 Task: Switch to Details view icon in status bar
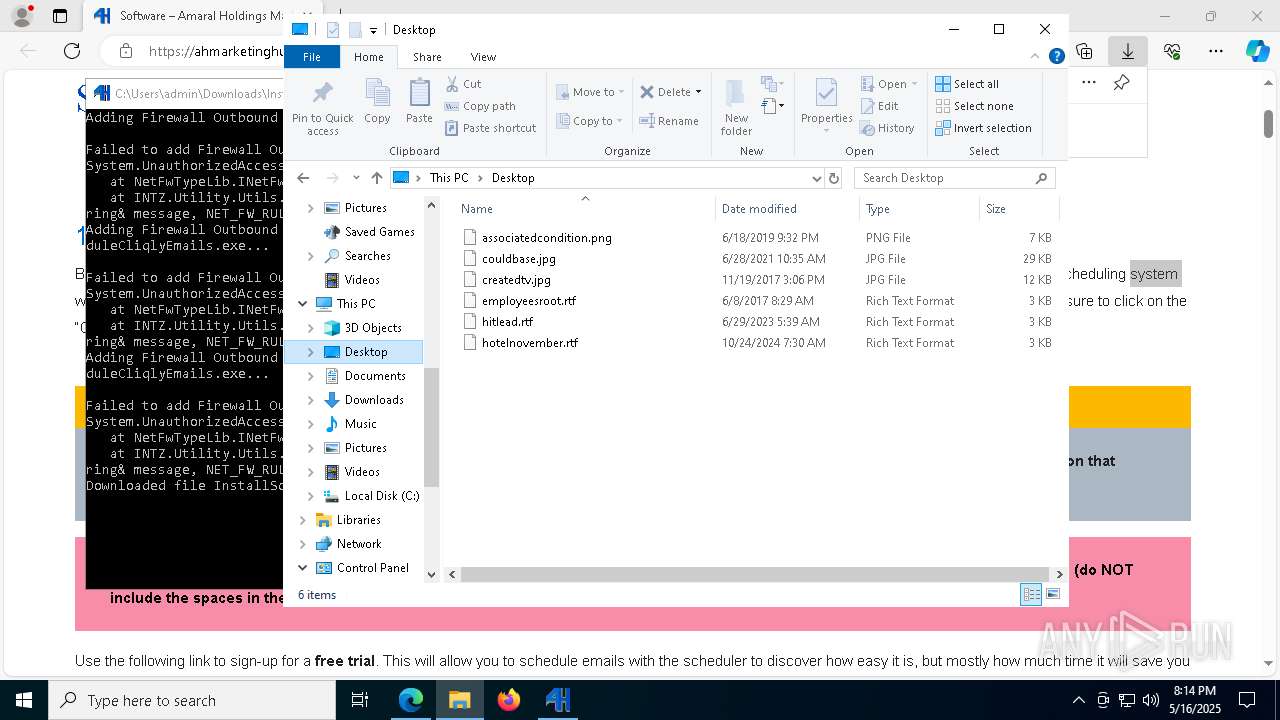click(1031, 594)
